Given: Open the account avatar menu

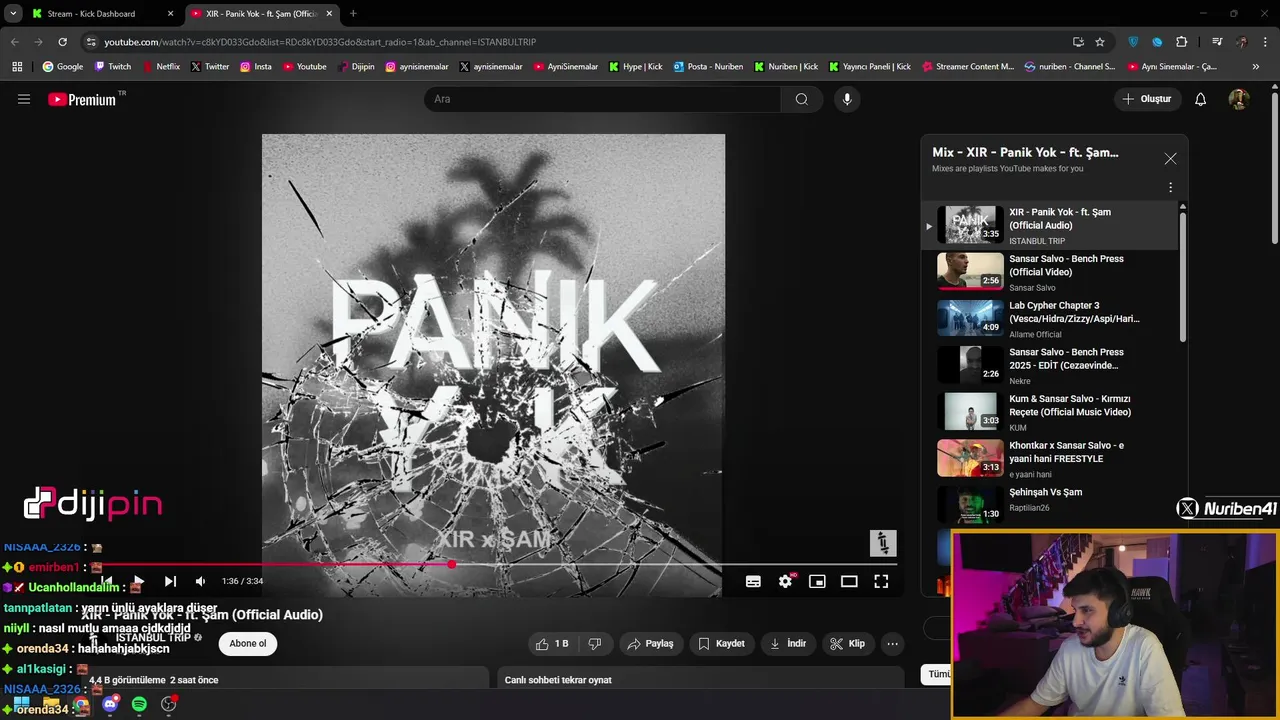Looking at the screenshot, I should click(1238, 99).
